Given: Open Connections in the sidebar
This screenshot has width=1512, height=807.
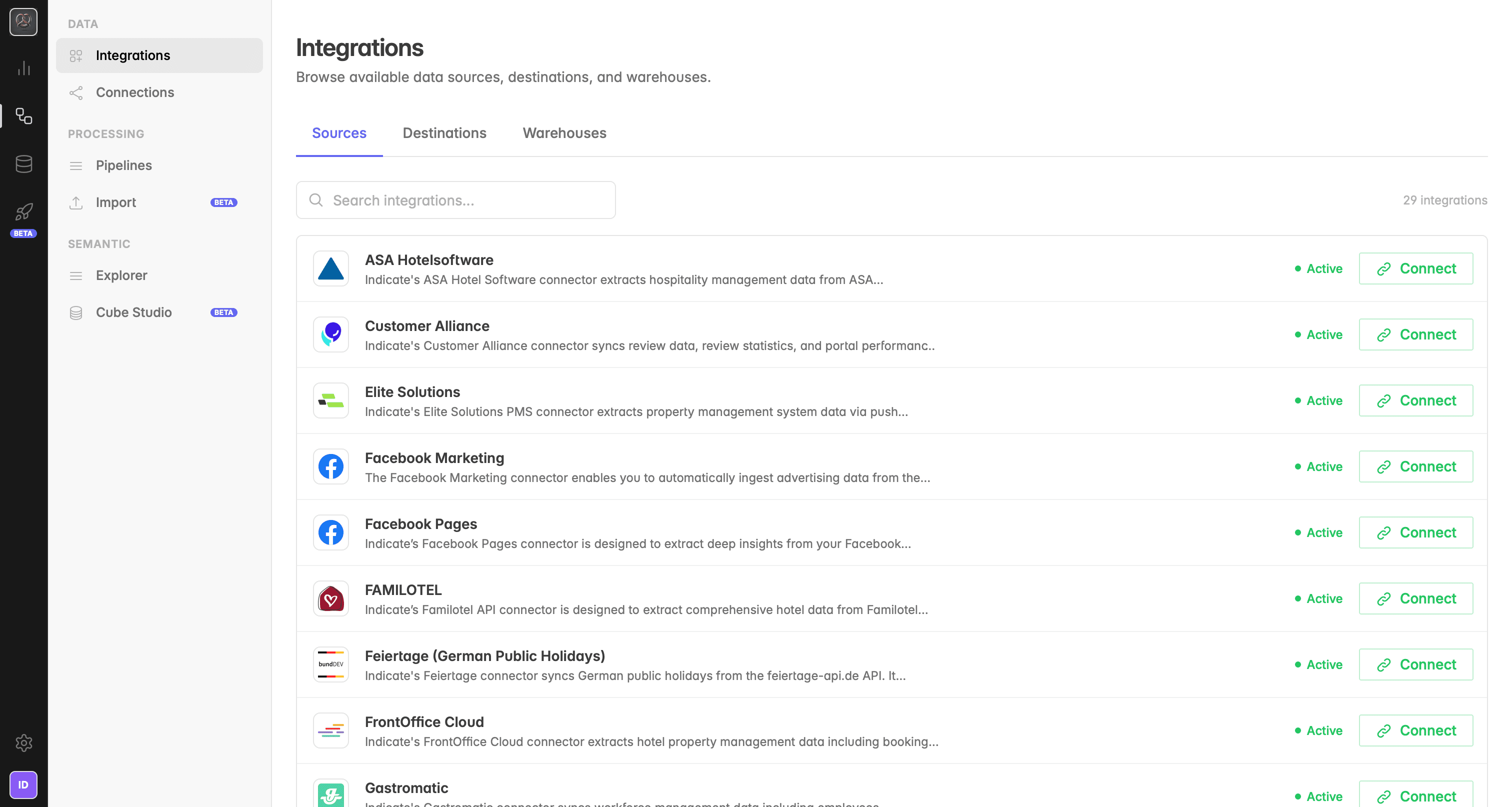Looking at the screenshot, I should pyautogui.click(x=159, y=92).
